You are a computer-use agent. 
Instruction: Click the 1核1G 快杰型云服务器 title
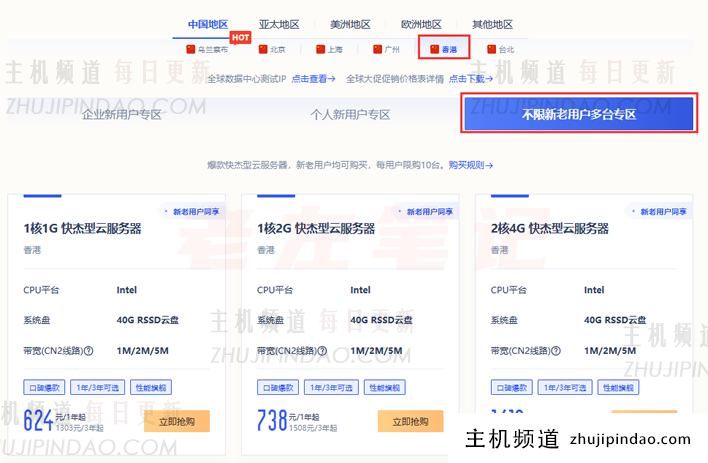tap(83, 229)
